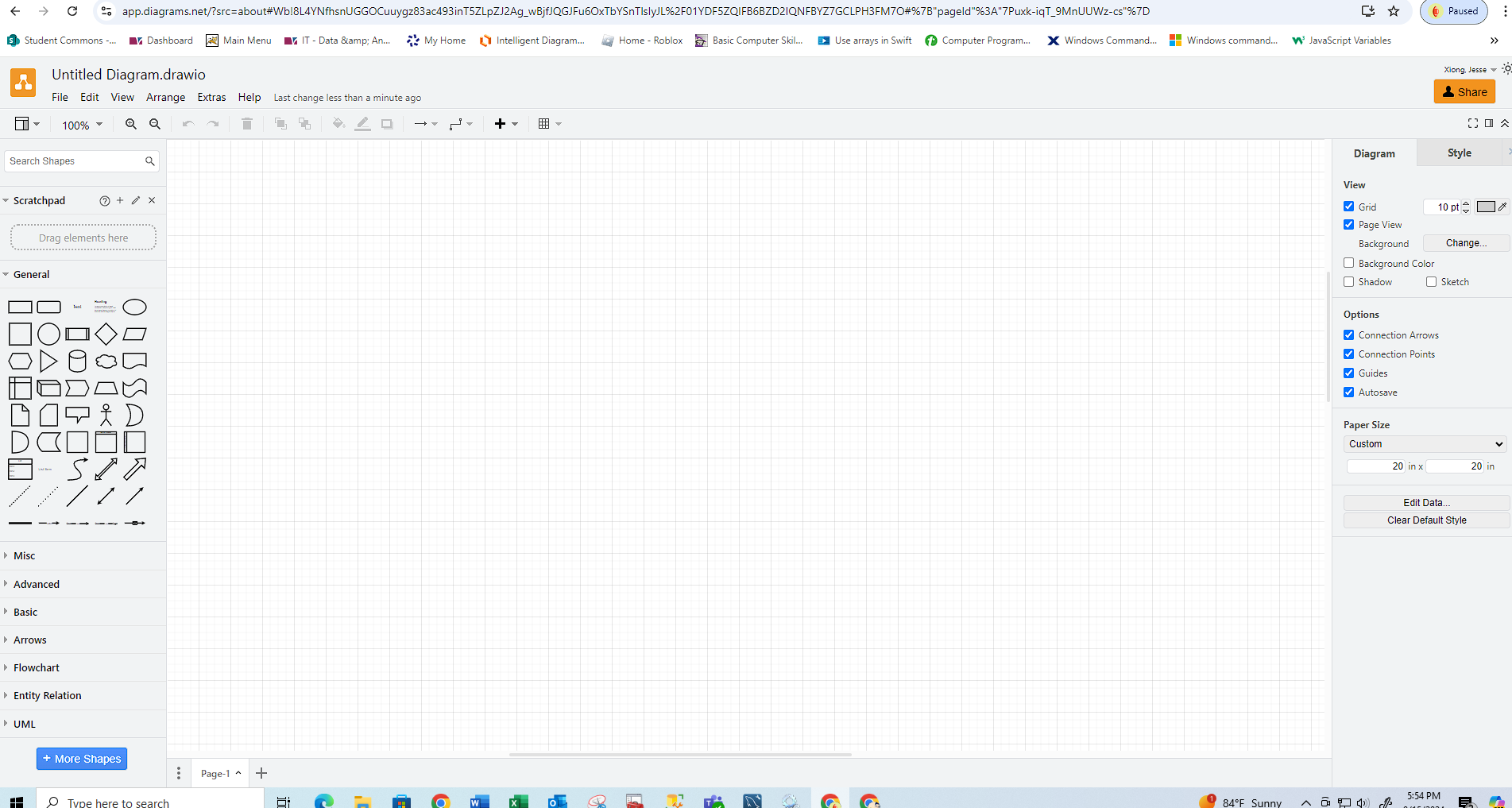
Task: Open the Fill Color tool
Action: point(338,124)
